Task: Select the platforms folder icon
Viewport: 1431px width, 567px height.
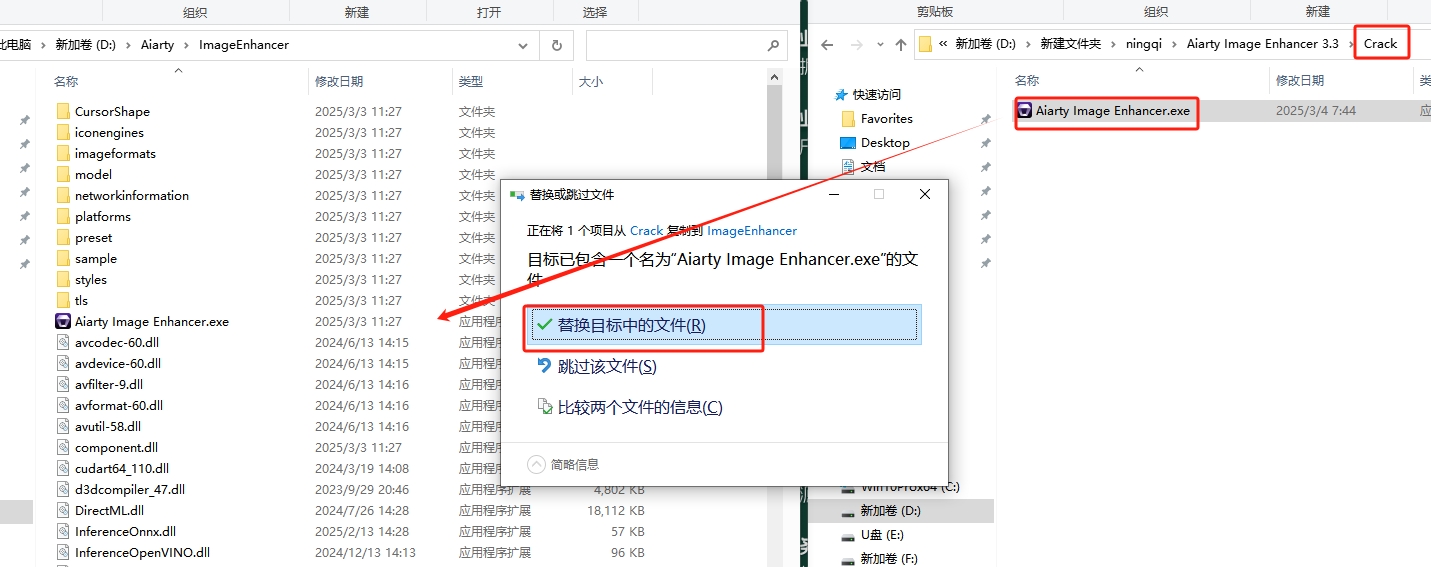Action: [63, 216]
